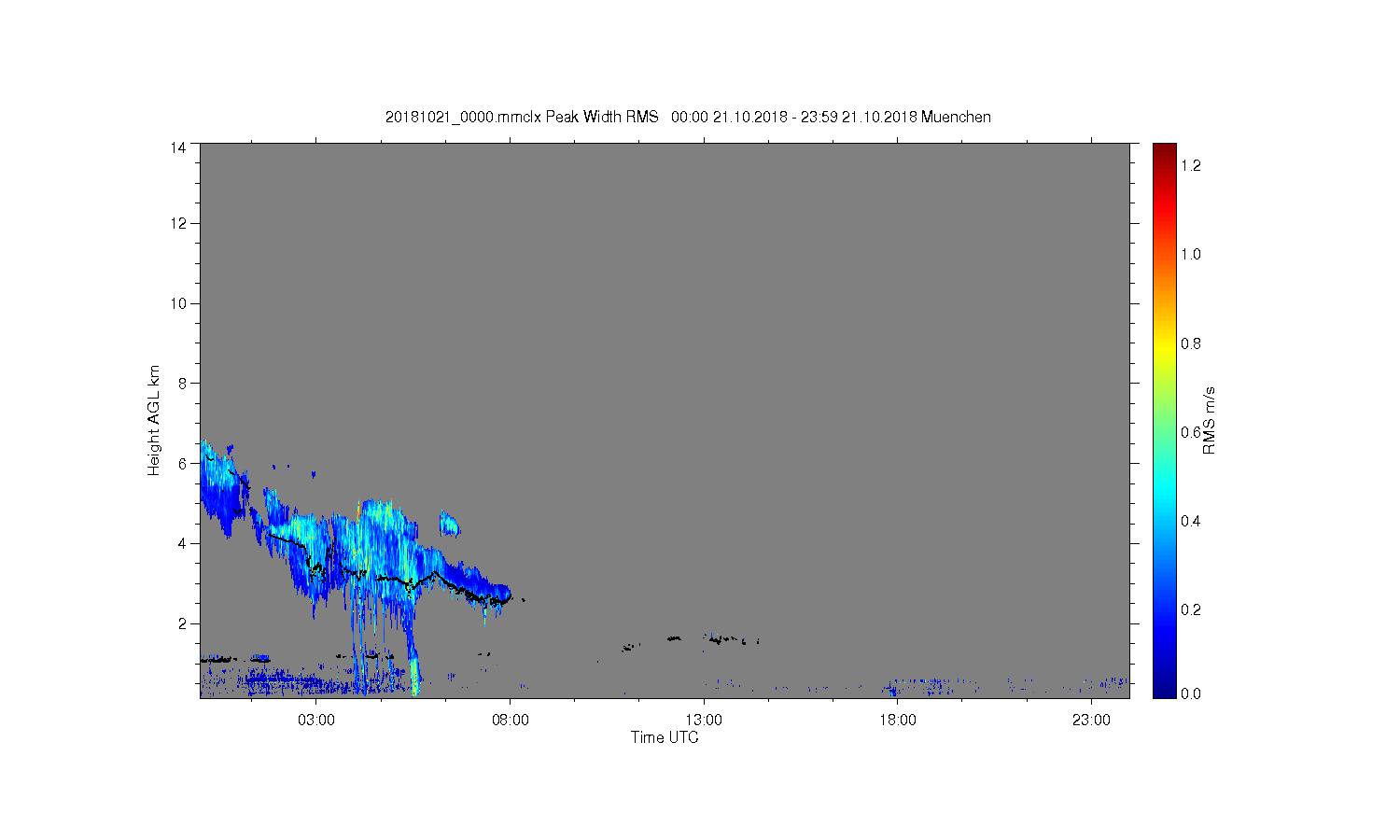Select the 'Height AGL km' y-axis label
The height and width of the screenshot is (840, 1400).
(154, 420)
